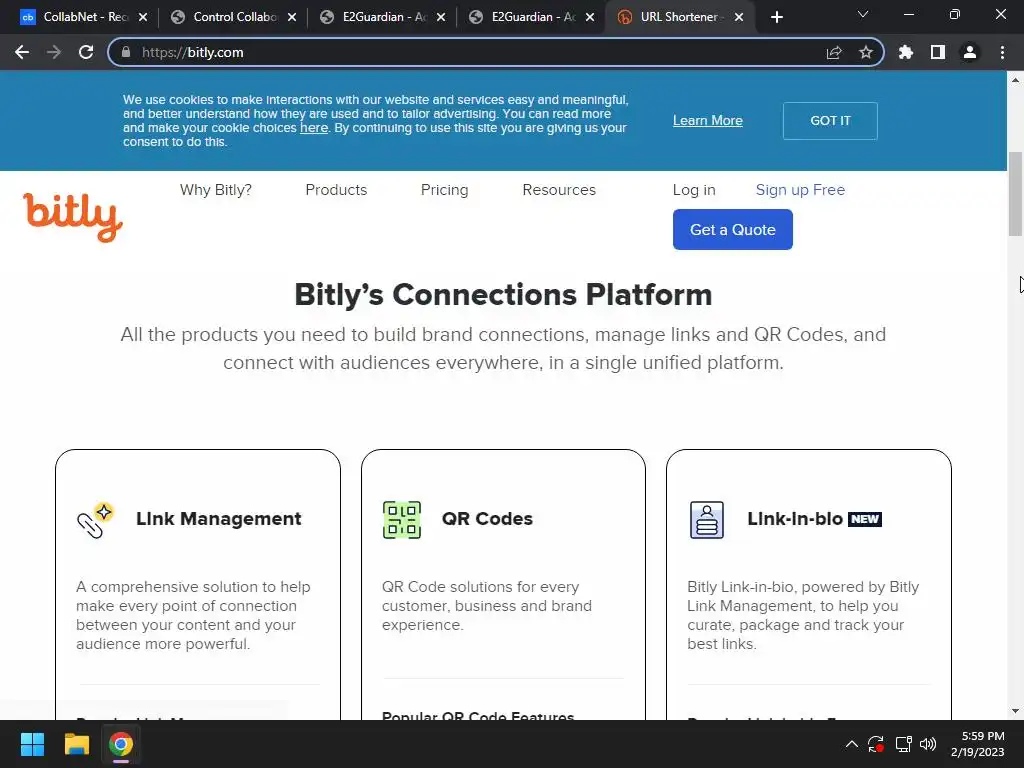This screenshot has width=1024, height=768.
Task: Open the Extensions puzzle icon
Action: 906,52
